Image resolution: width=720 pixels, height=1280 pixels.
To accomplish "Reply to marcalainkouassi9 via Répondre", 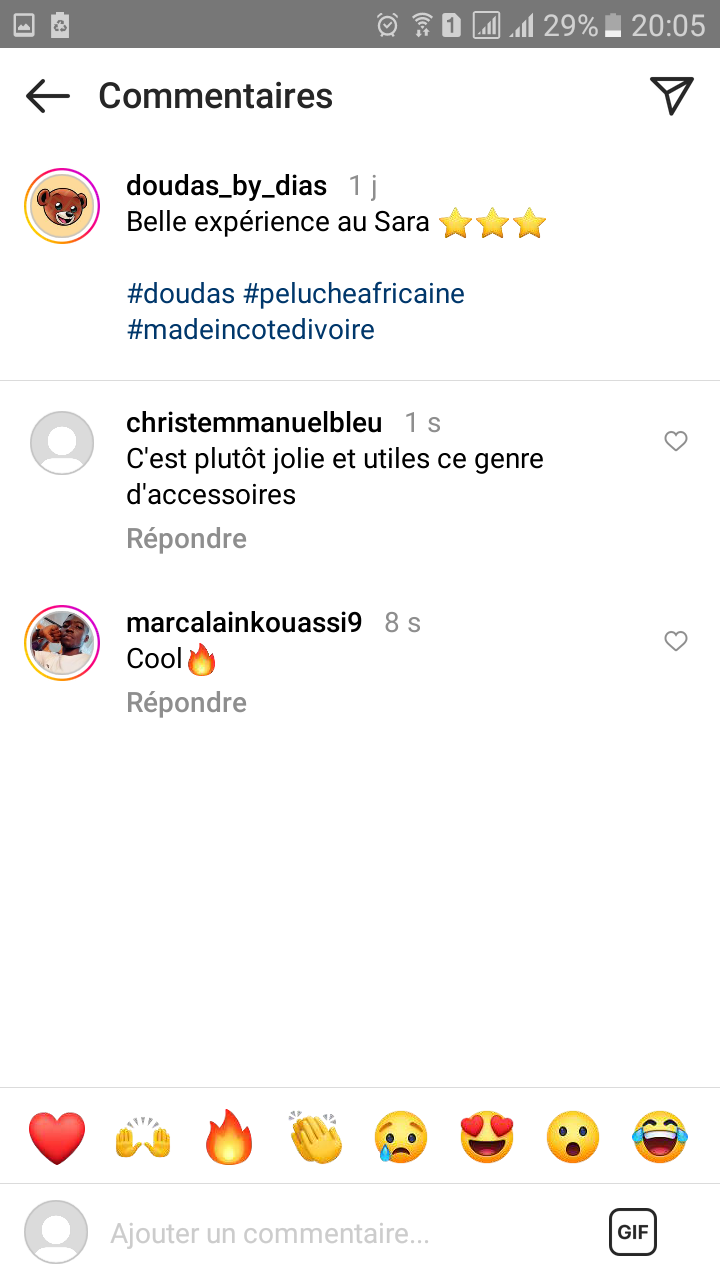I will (x=186, y=703).
